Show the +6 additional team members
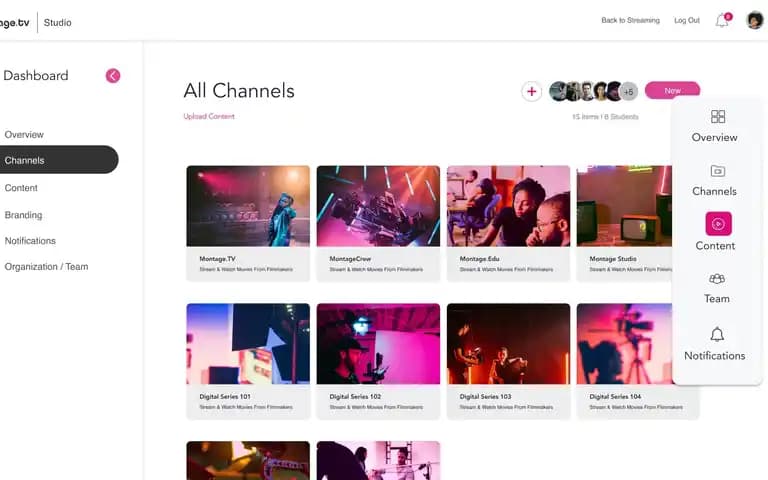The image size is (768, 480). [x=629, y=92]
